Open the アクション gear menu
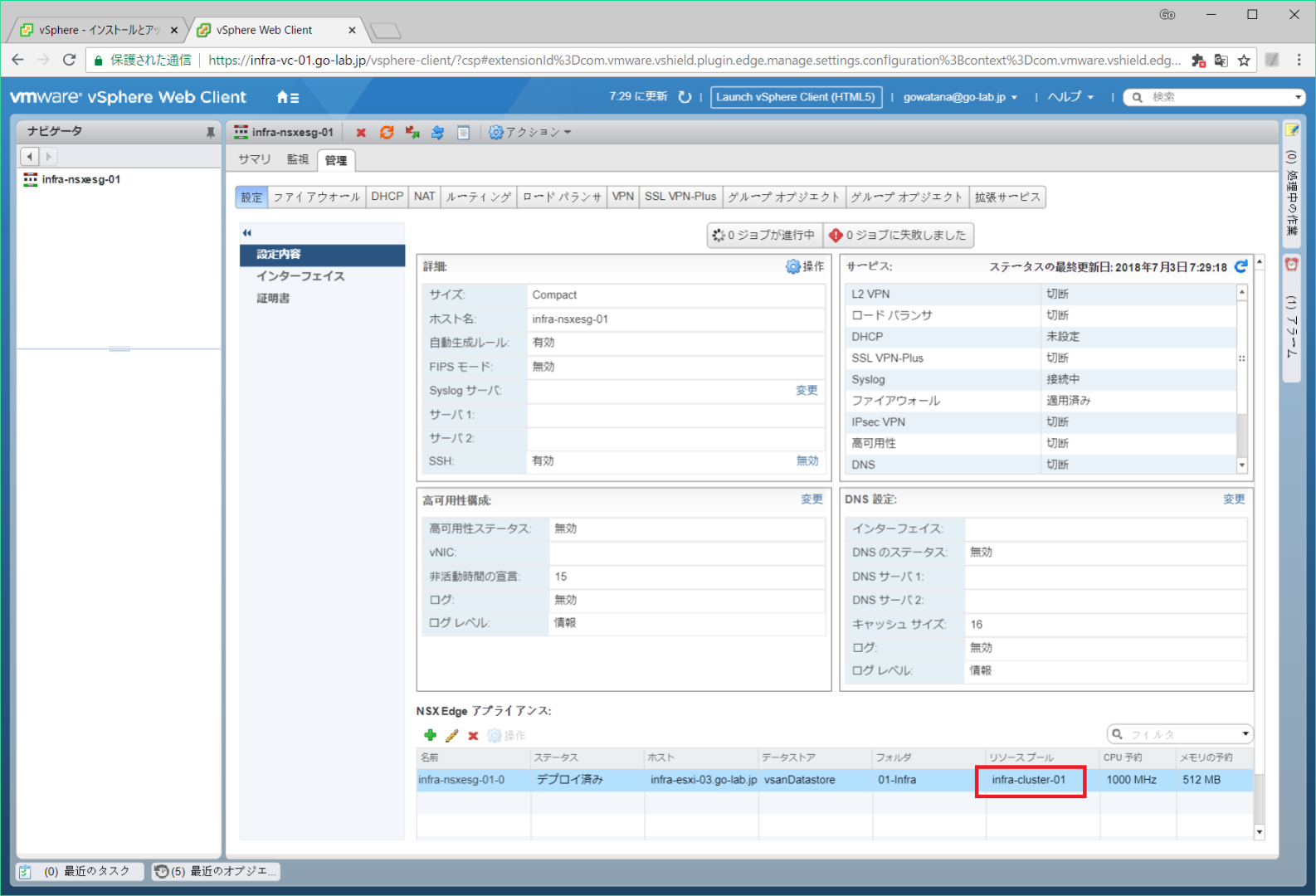Screen dimensions: 1316x896 click(530, 133)
